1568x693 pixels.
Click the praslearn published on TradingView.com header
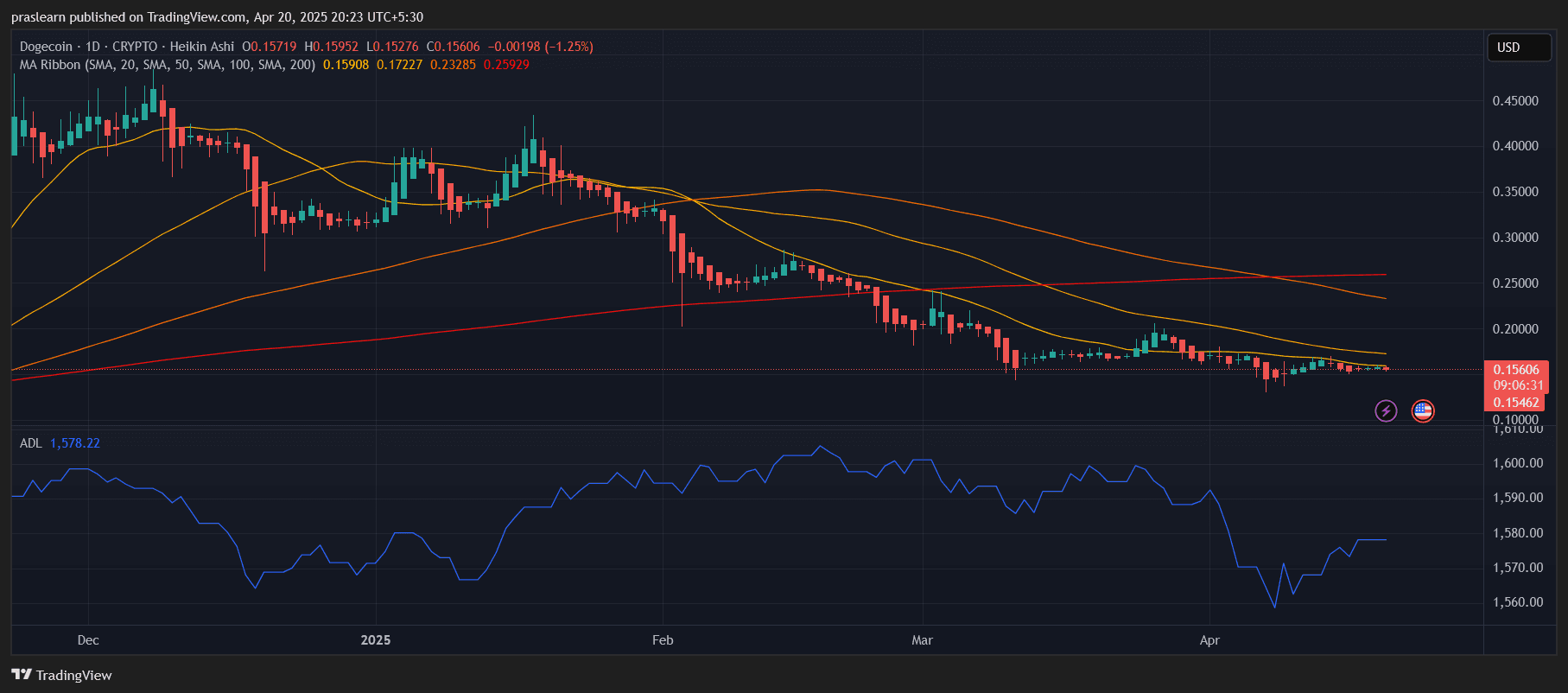(217, 17)
